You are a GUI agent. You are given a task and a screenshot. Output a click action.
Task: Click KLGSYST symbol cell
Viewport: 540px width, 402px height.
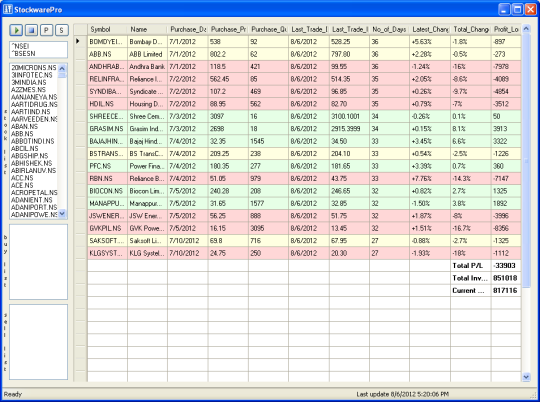pyautogui.click(x=107, y=253)
